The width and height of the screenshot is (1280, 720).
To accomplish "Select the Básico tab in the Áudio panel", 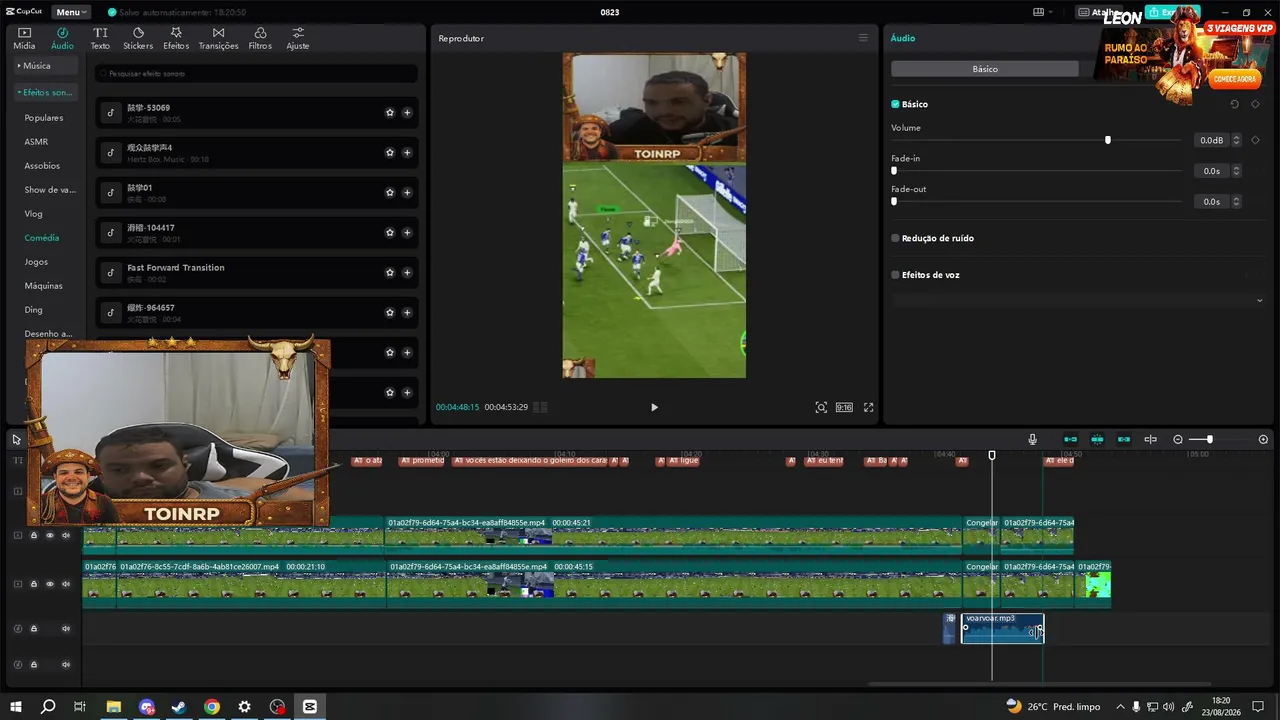I will click(985, 69).
